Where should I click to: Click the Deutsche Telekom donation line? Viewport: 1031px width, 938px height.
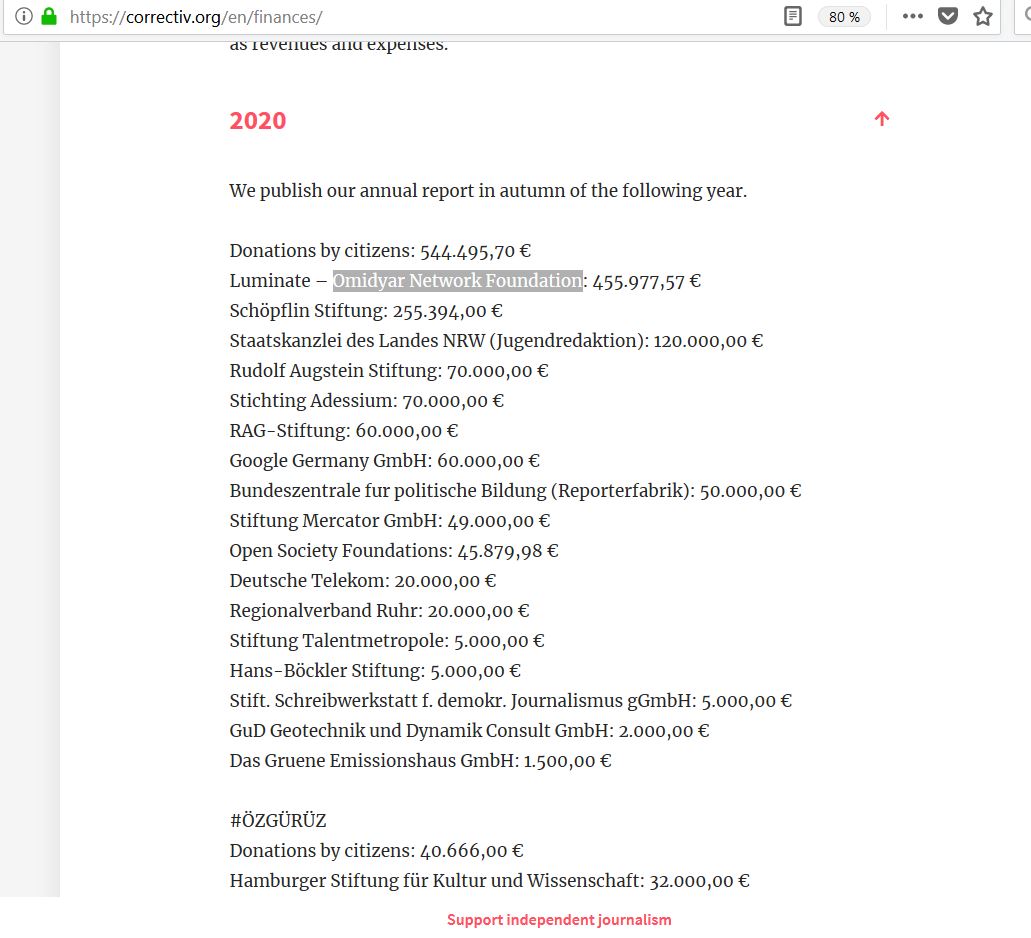click(x=363, y=581)
